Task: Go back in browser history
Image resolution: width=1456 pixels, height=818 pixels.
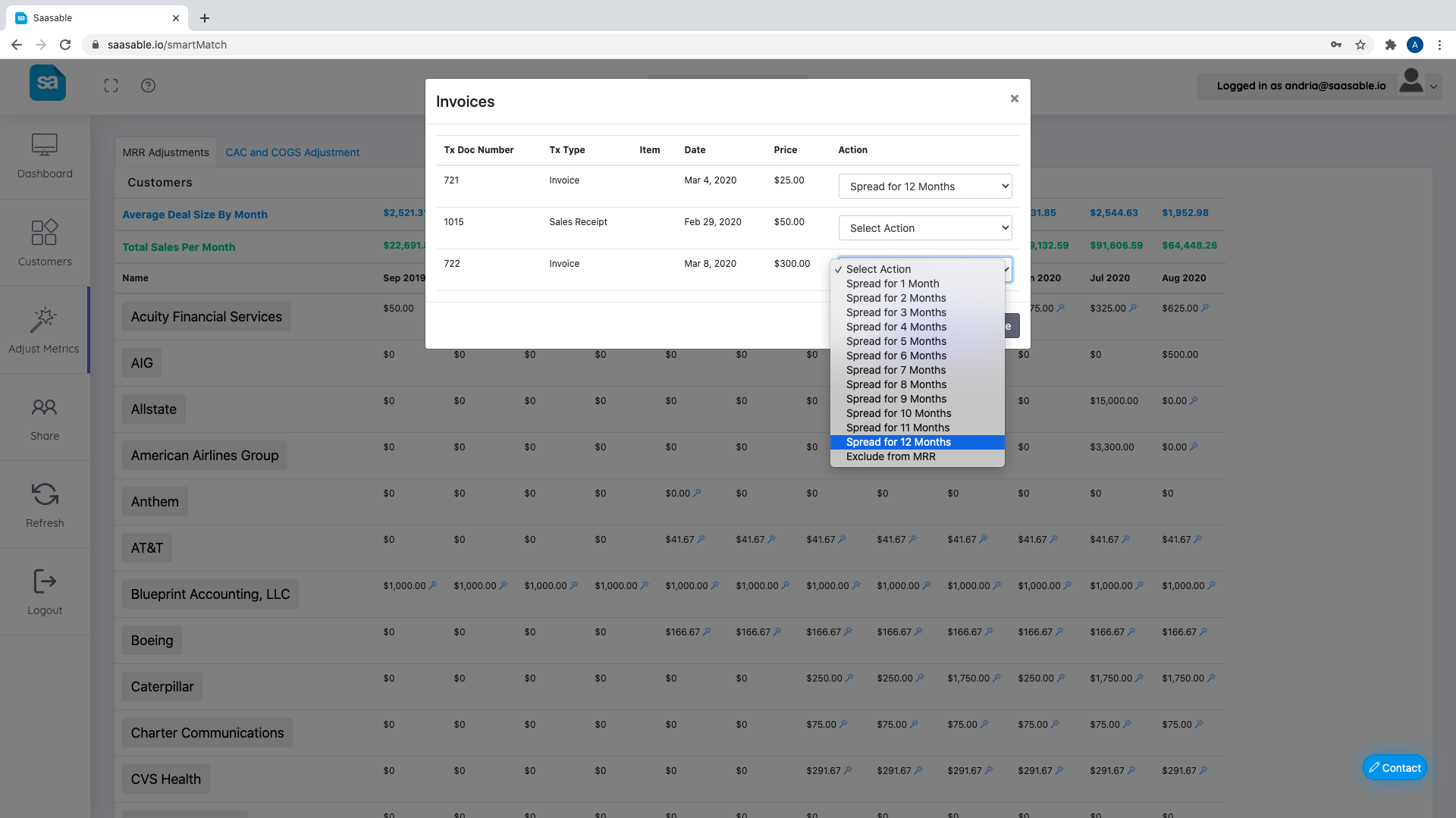Action: (17, 45)
